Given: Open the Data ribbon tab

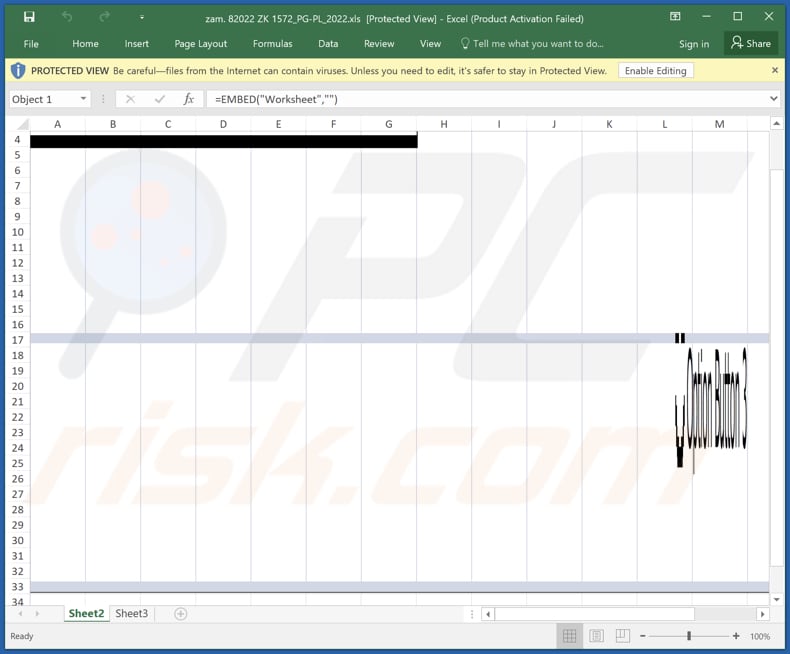Looking at the screenshot, I should [328, 44].
